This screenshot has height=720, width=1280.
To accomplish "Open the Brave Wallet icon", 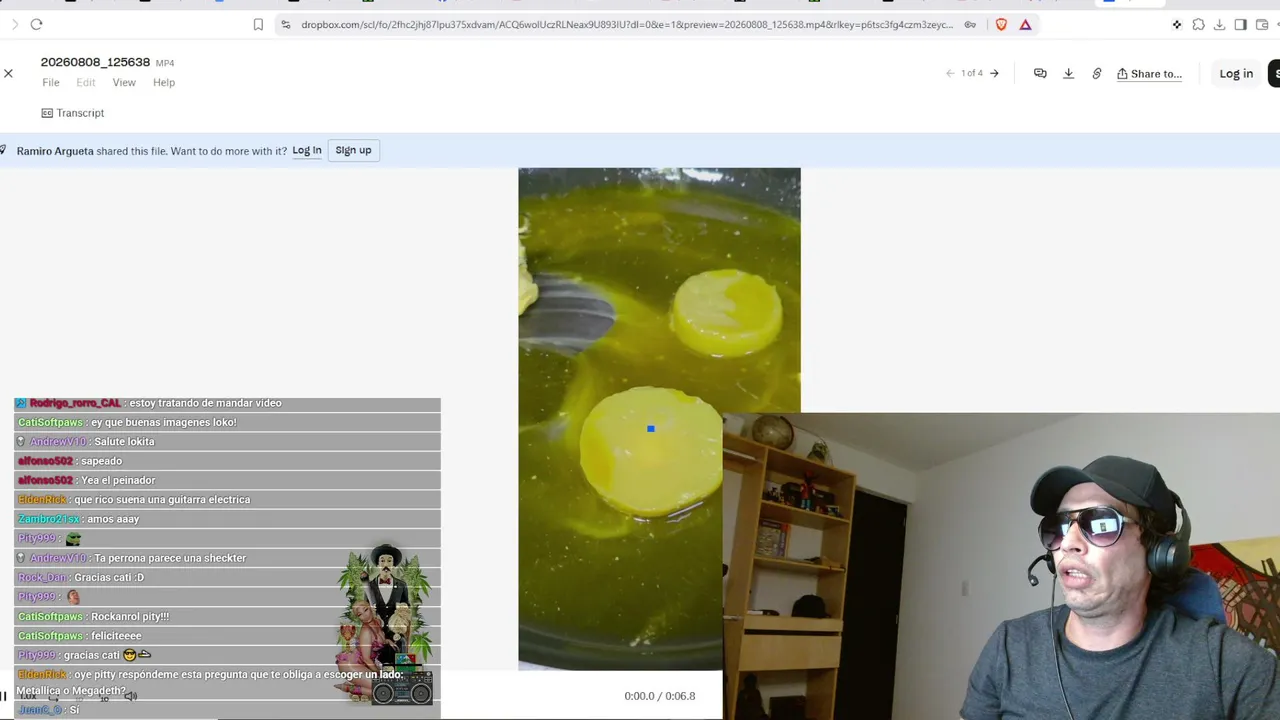I will click(1261, 24).
